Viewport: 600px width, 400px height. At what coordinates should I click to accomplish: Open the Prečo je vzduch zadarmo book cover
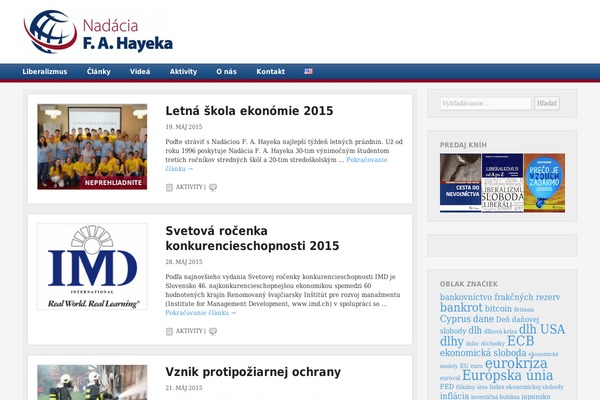(545, 183)
